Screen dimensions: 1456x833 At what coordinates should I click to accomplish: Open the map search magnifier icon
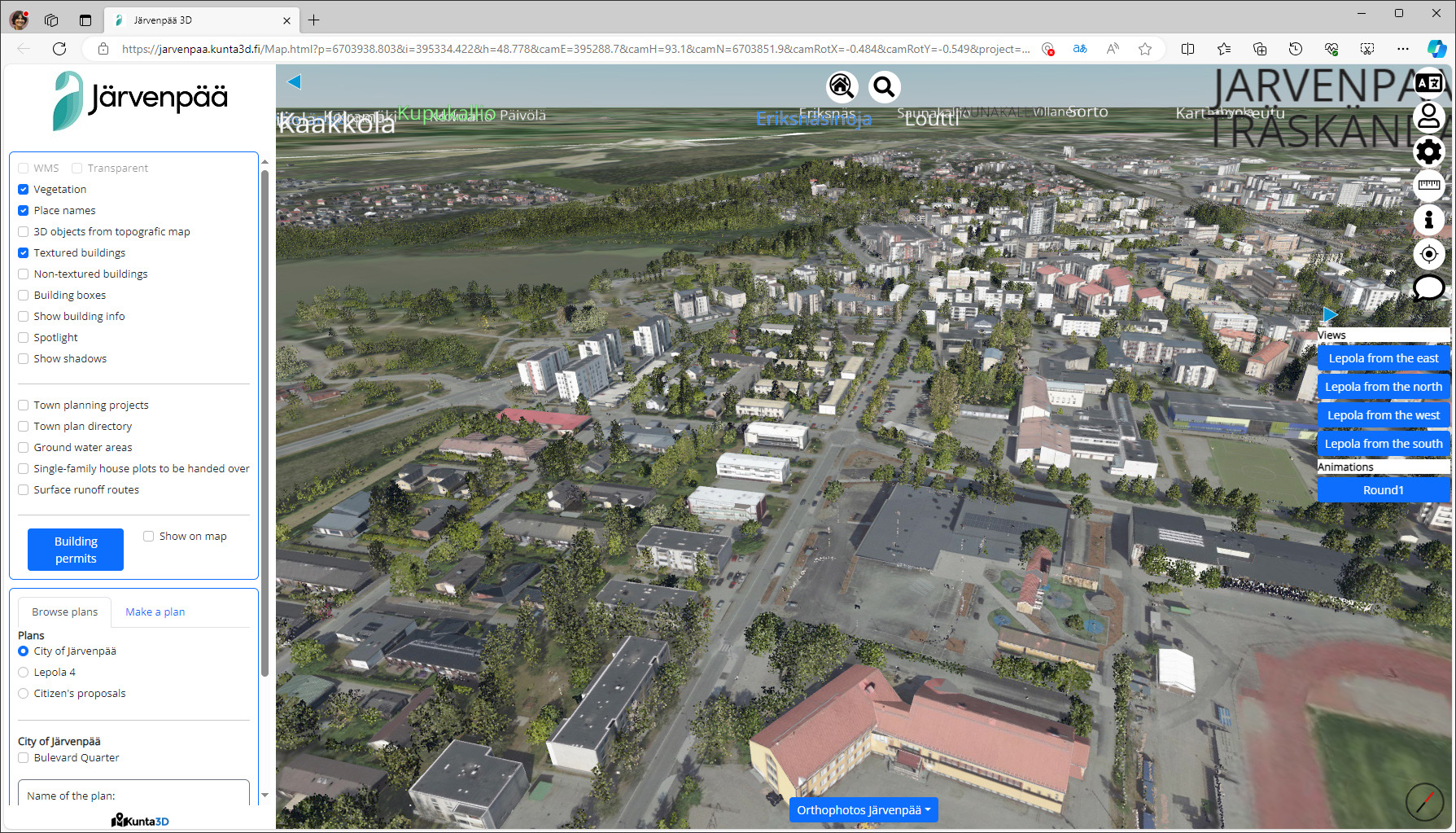pos(884,85)
